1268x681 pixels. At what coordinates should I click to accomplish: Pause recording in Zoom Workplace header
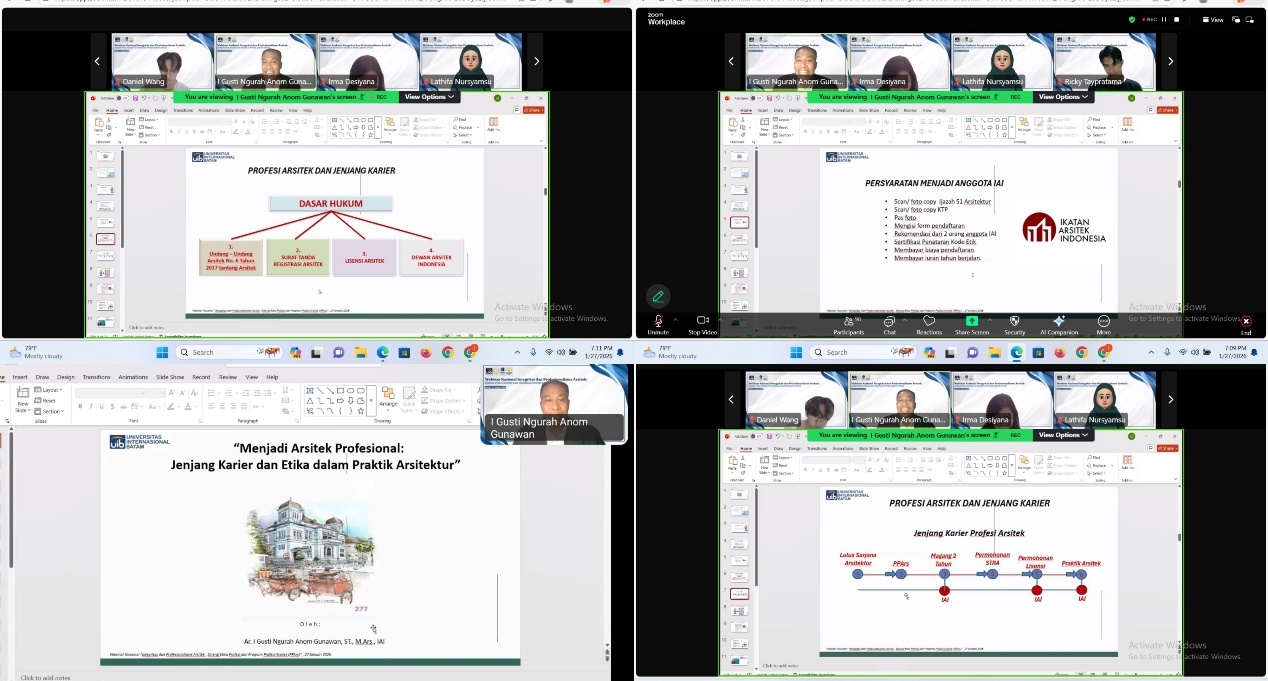pyautogui.click(x=1163, y=19)
